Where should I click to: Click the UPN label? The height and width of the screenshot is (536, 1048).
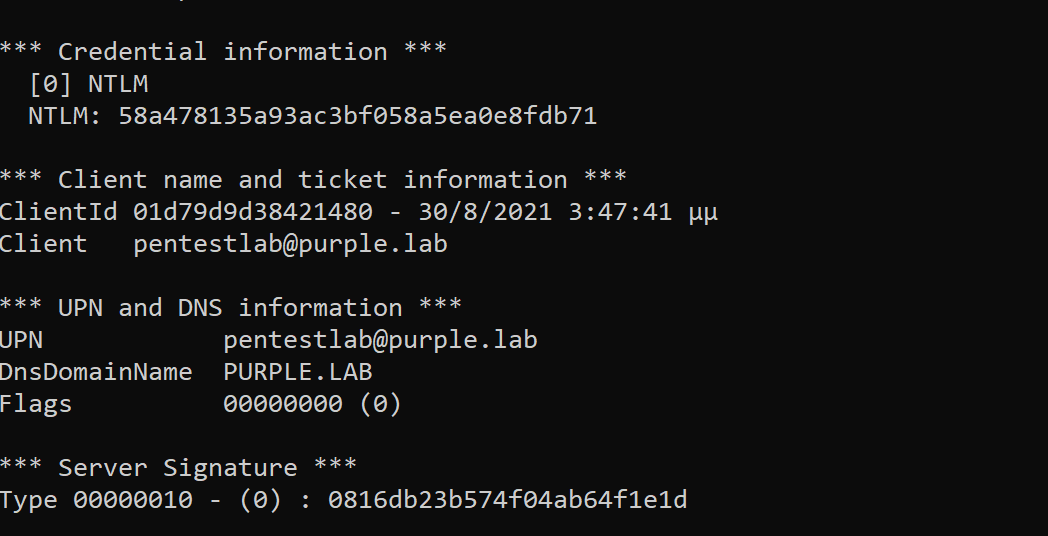[x=22, y=340]
